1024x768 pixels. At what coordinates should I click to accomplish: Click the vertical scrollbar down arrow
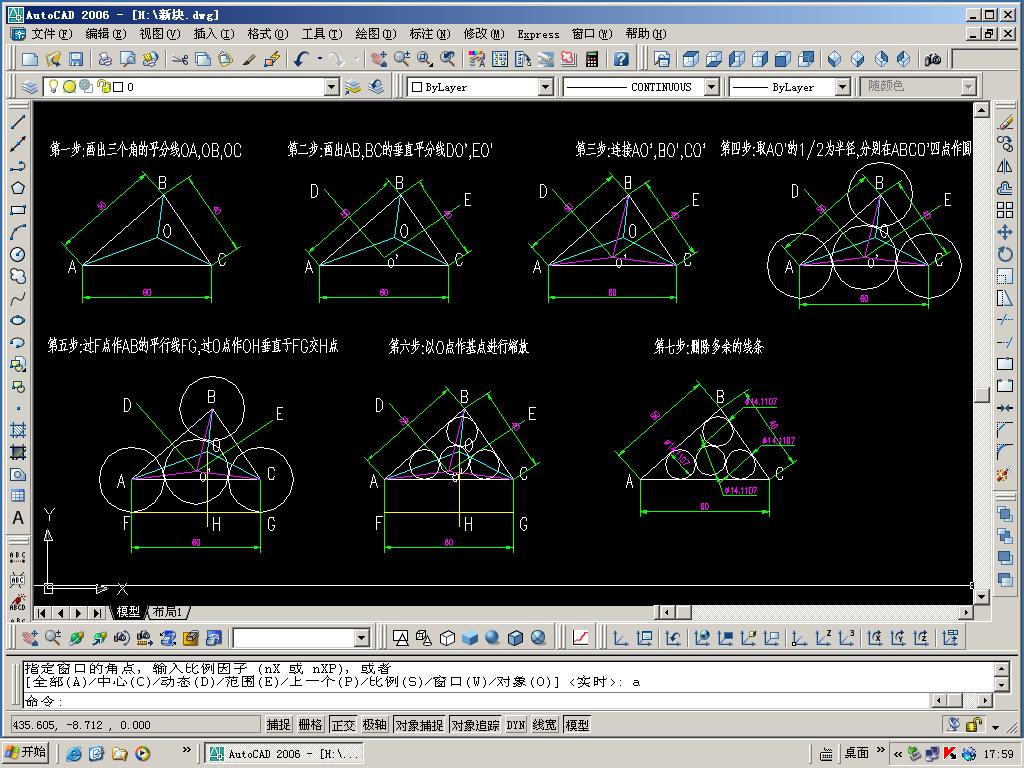(982, 597)
